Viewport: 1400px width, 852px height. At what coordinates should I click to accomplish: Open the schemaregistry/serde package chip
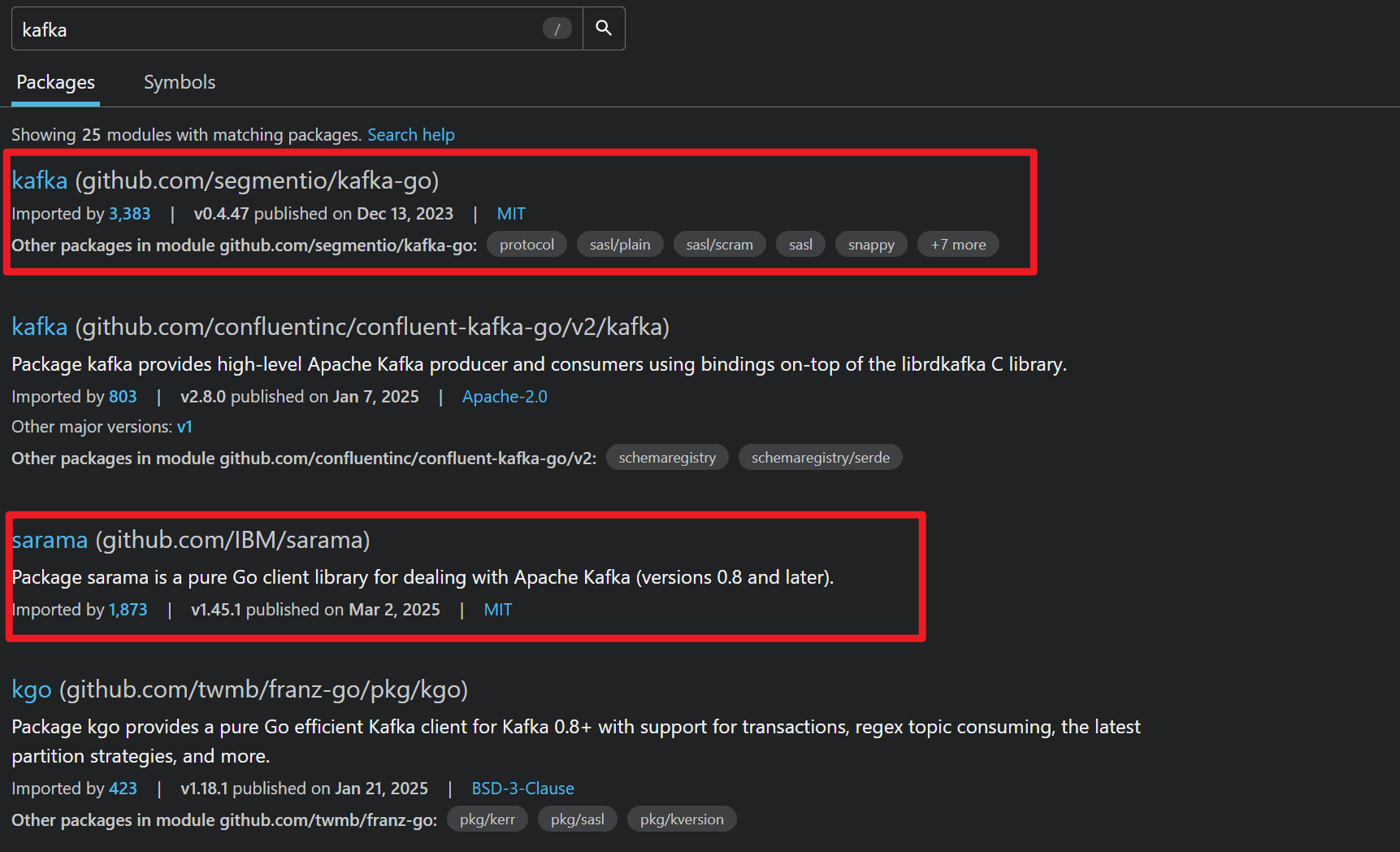point(820,458)
